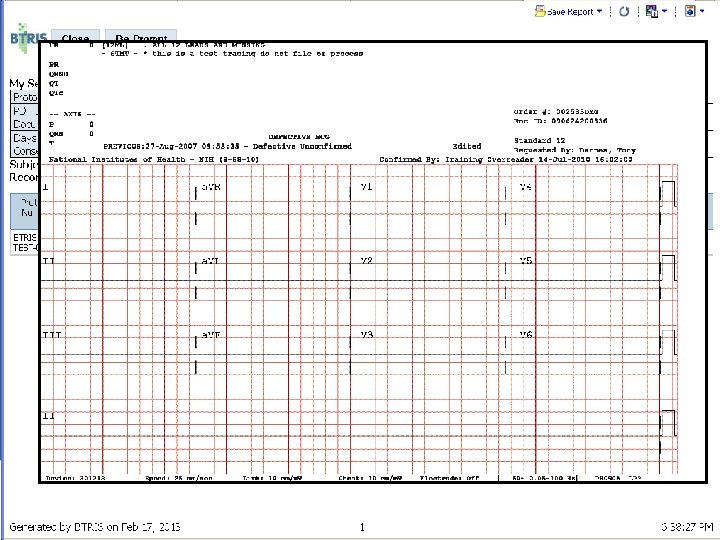The width and height of the screenshot is (720, 540).
Task: Click the view format icon in toolbar
Action: click(x=651, y=11)
